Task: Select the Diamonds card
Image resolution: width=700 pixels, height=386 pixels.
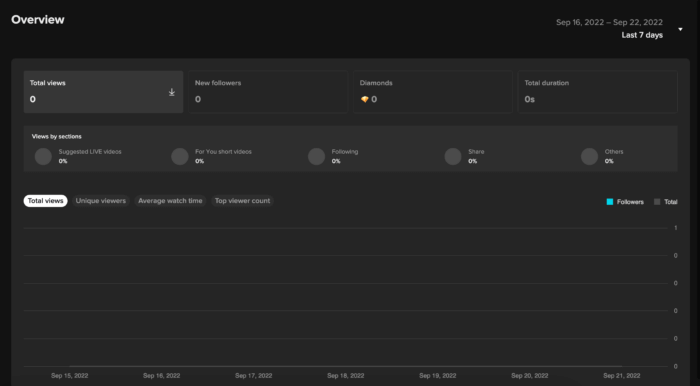Action: [x=433, y=92]
